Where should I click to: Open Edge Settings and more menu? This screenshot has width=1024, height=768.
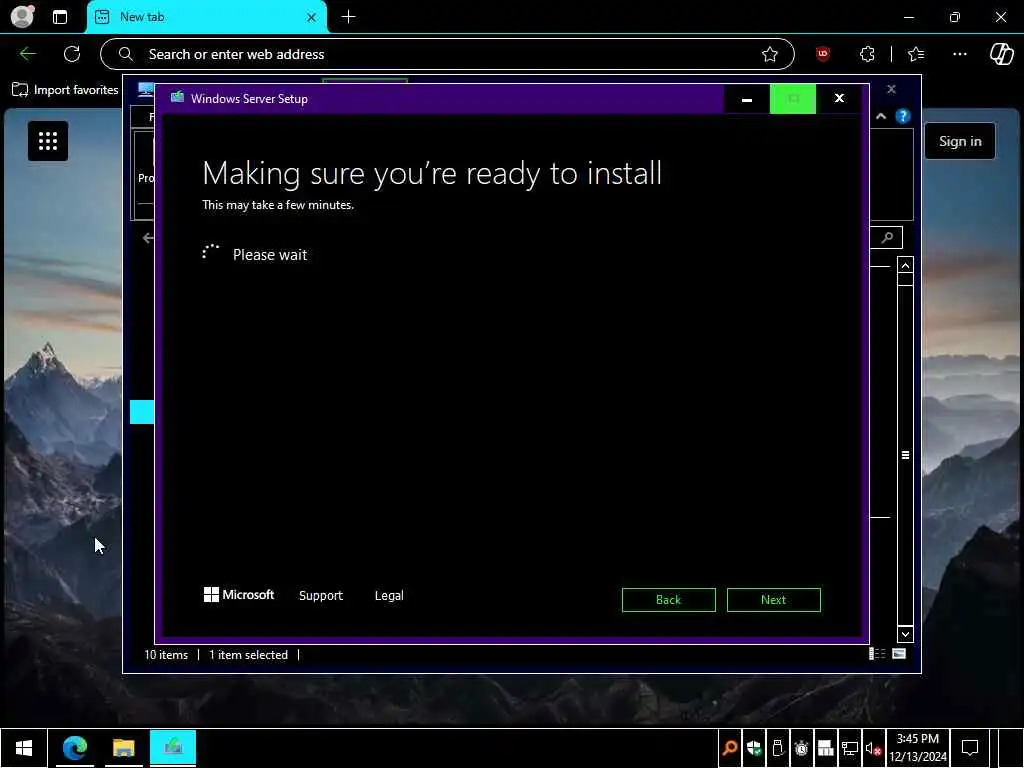[959, 54]
